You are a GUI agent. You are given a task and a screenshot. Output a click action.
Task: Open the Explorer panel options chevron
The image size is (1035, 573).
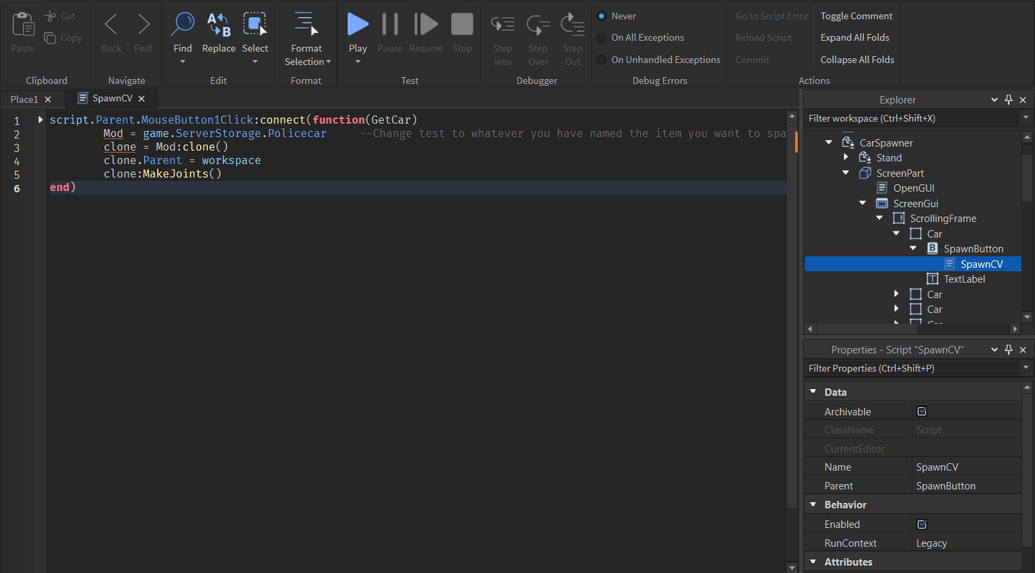[x=995, y=100]
